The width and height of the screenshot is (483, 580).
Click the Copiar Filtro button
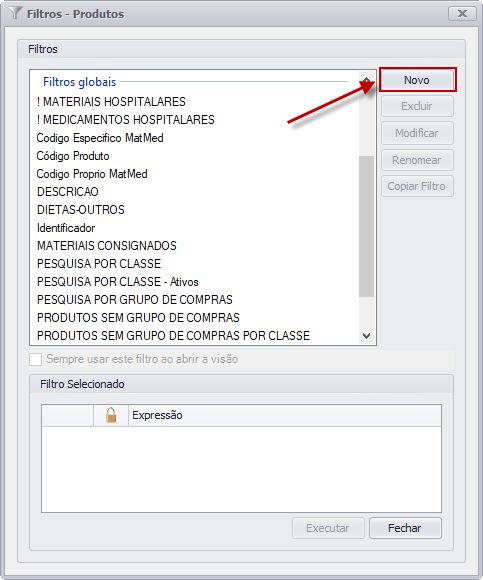point(417,186)
